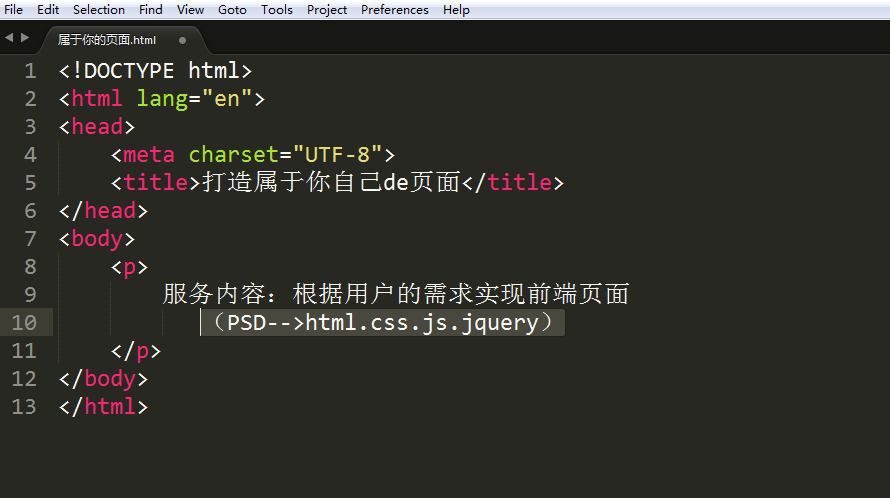The width and height of the screenshot is (890, 498).
Task: Click the DOCTYPE declaration on line 1
Action: click(155, 71)
